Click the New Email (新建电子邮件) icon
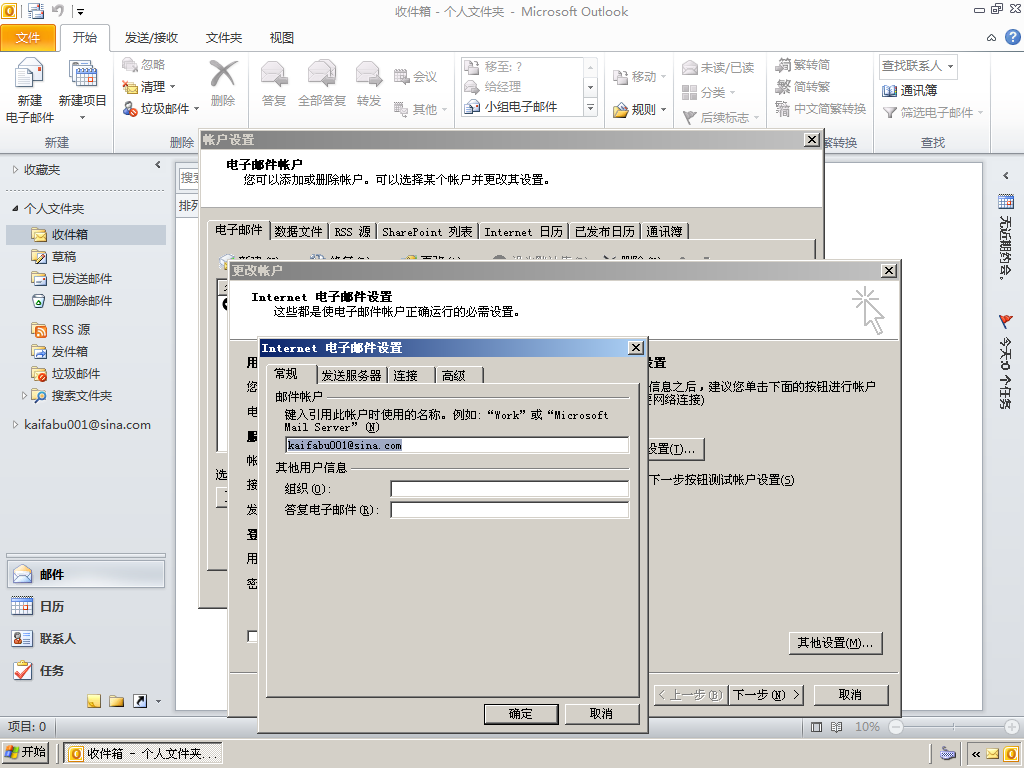 click(29, 73)
